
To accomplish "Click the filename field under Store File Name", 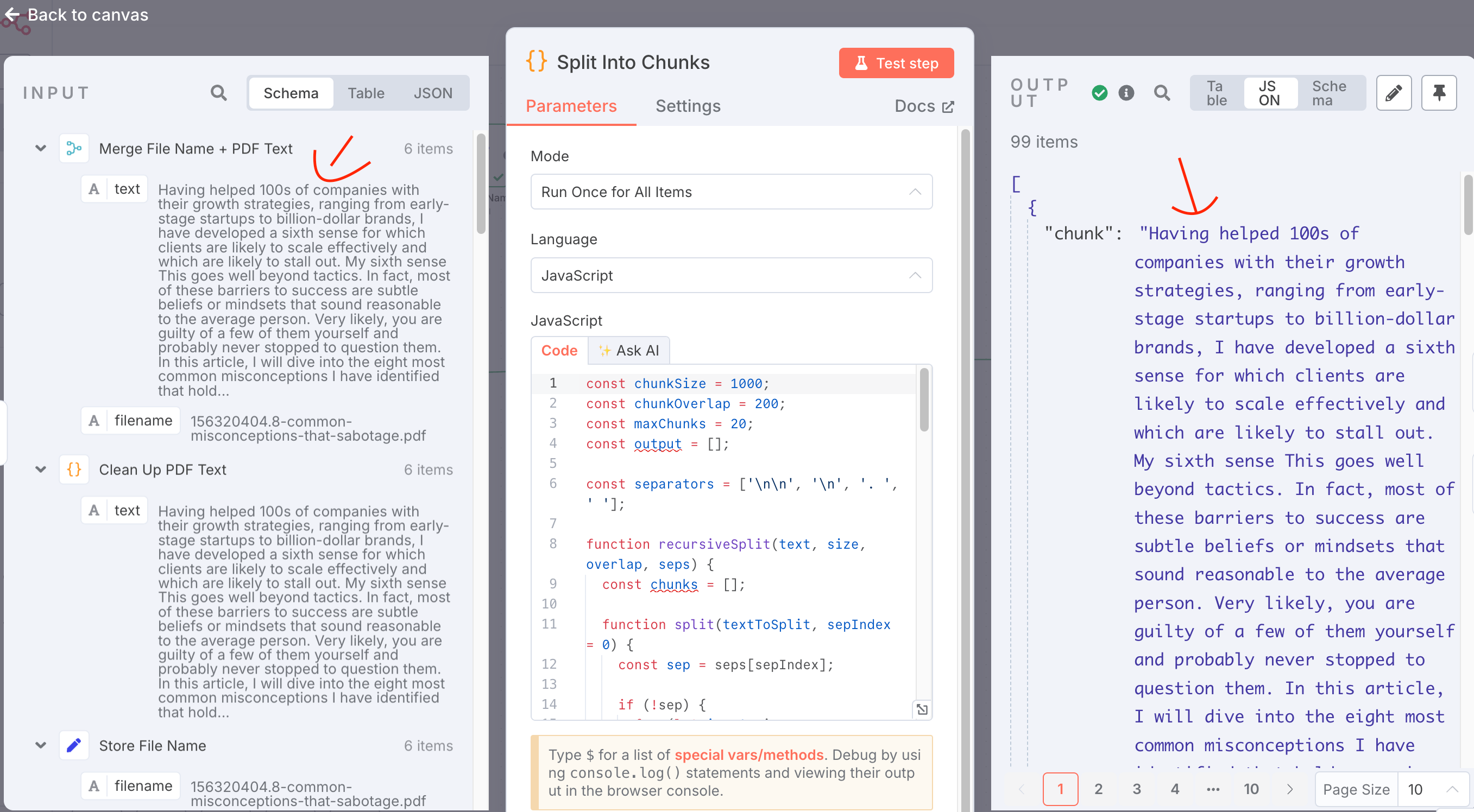I will coord(130,786).
